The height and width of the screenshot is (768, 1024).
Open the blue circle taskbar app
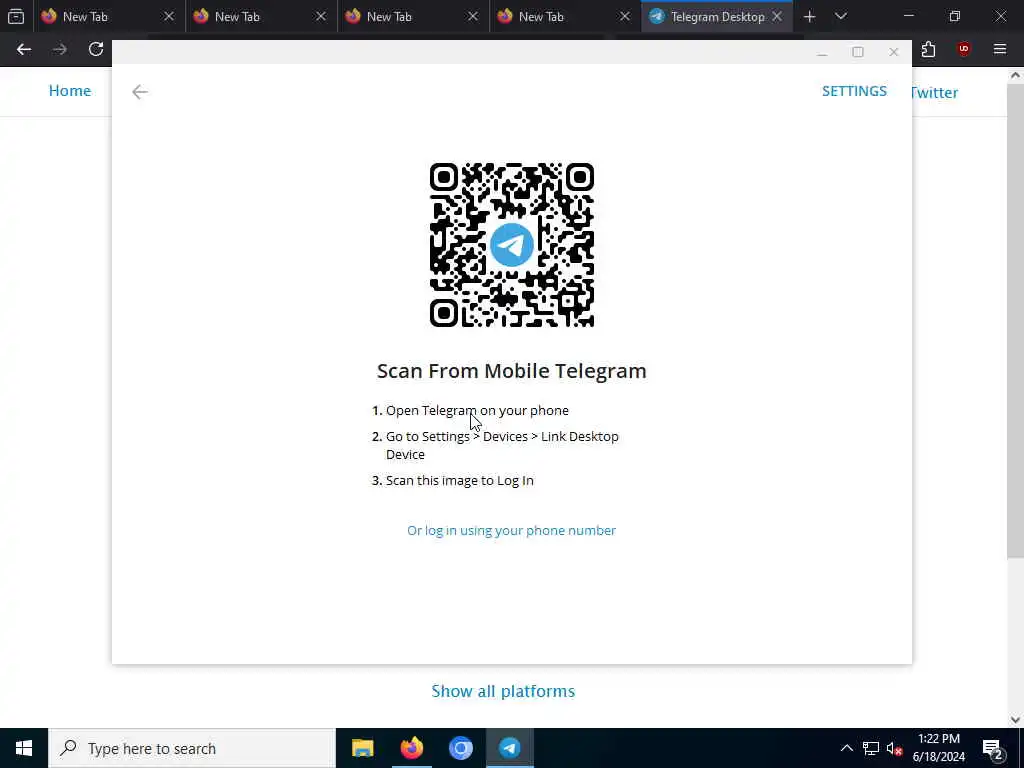click(x=460, y=748)
